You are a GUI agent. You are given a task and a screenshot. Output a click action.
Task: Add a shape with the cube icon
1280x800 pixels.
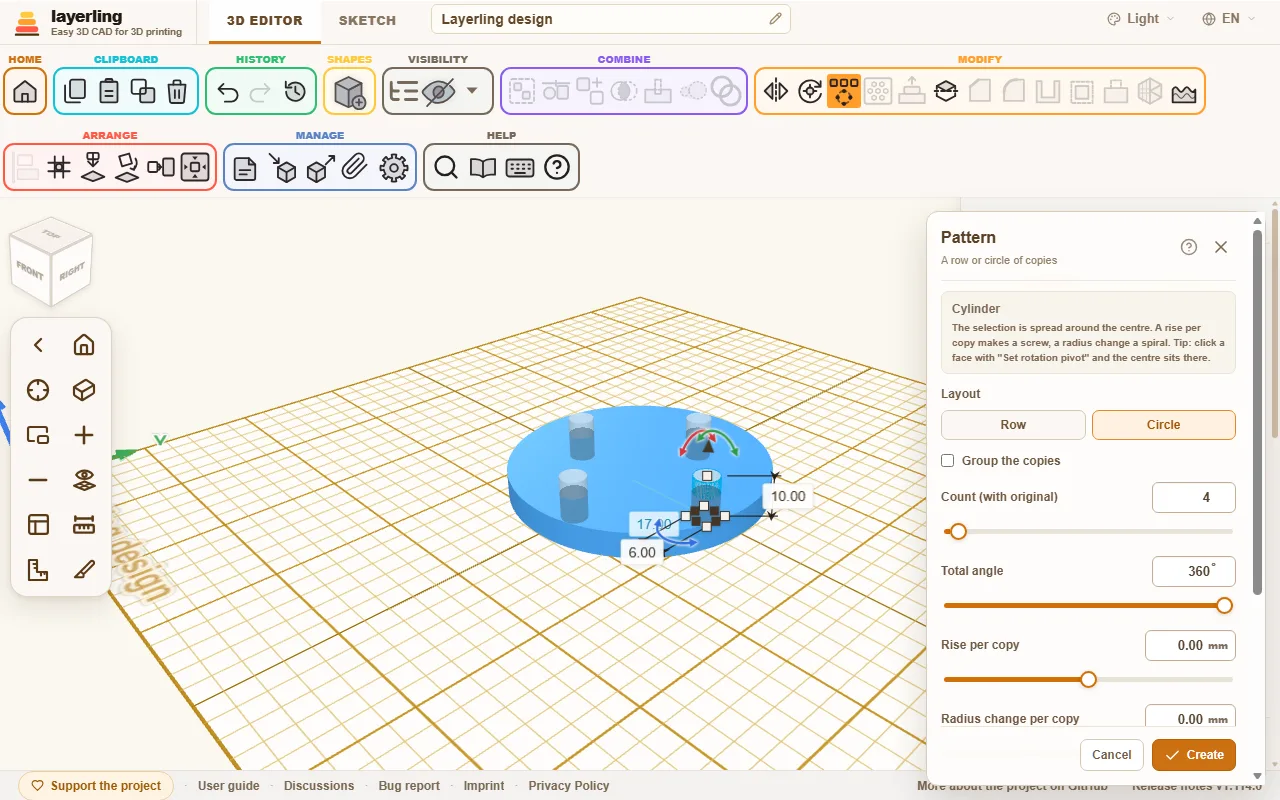pyautogui.click(x=350, y=92)
